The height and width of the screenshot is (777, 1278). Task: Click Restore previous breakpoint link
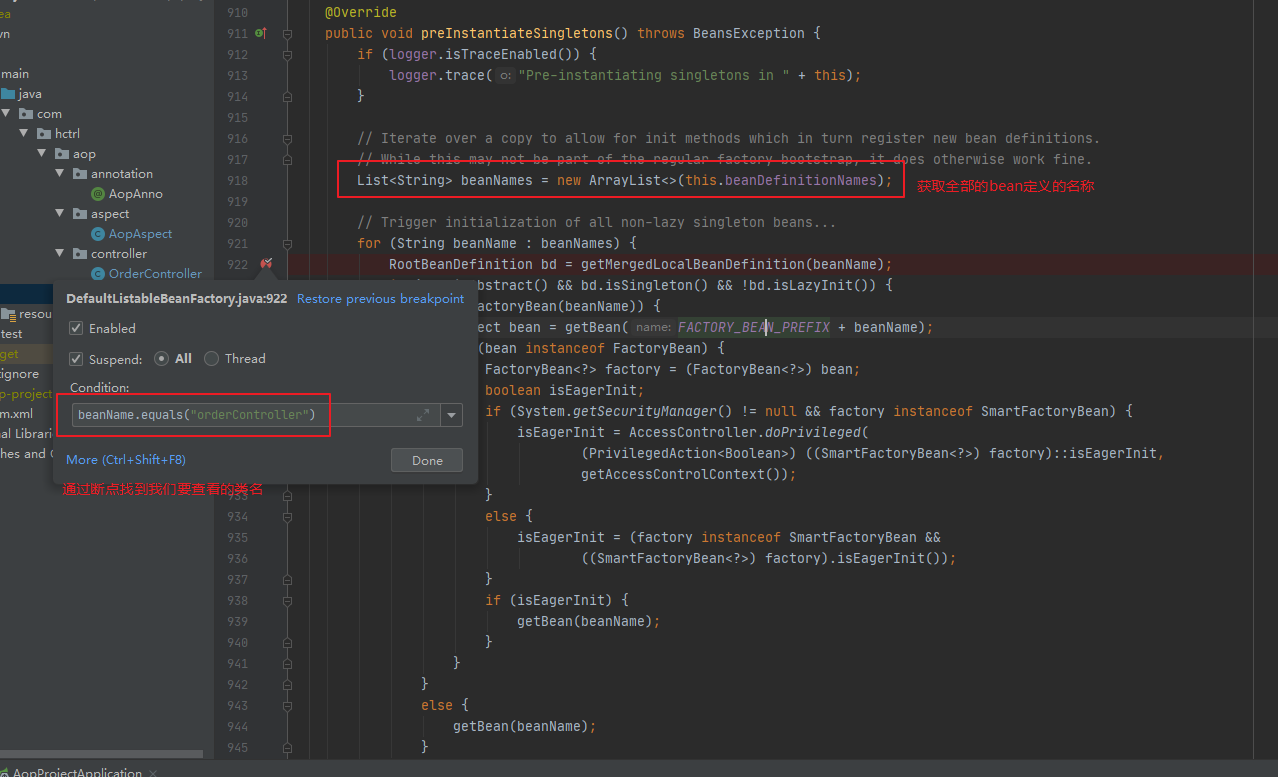380,299
